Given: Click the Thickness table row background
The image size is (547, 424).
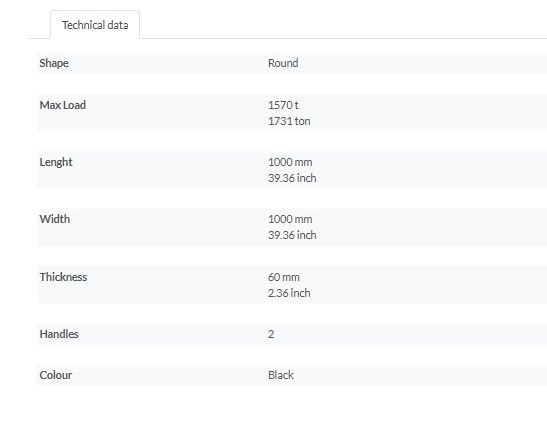Looking at the screenshot, I should pyautogui.click(x=292, y=284).
